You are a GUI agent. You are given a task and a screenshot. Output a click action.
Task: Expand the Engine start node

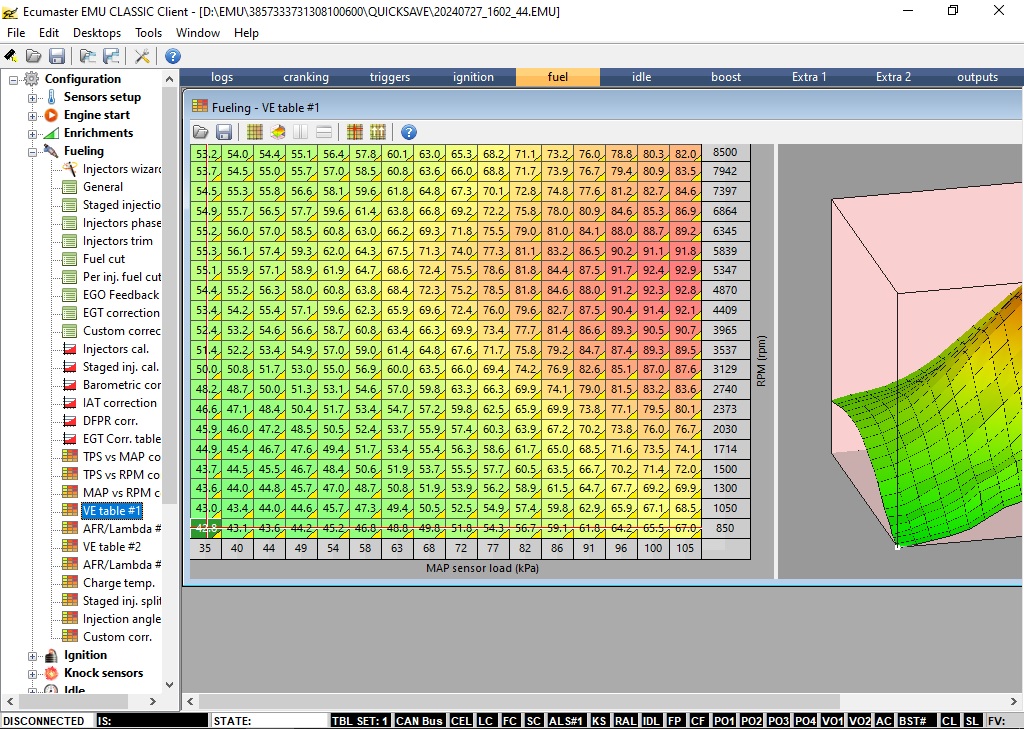[32, 116]
